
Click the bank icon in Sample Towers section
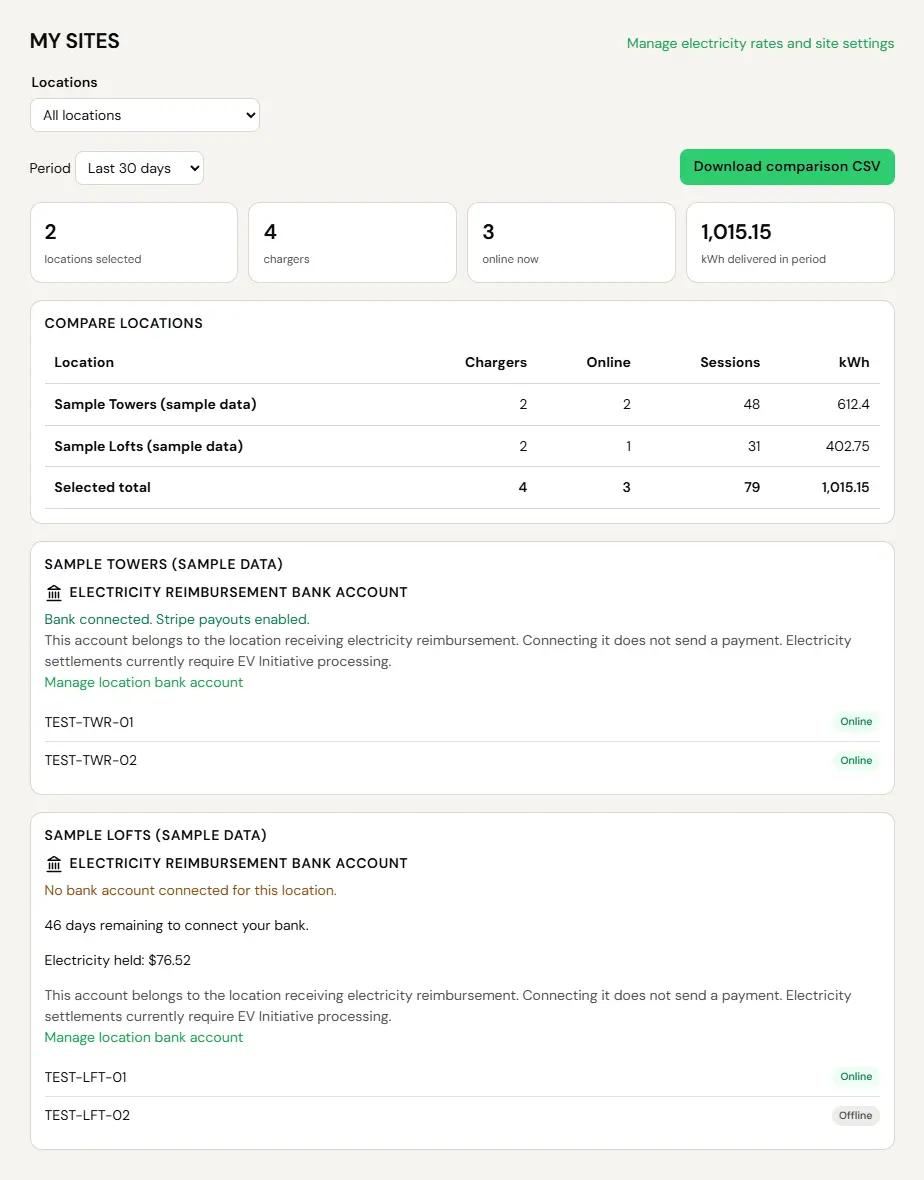pos(53,593)
